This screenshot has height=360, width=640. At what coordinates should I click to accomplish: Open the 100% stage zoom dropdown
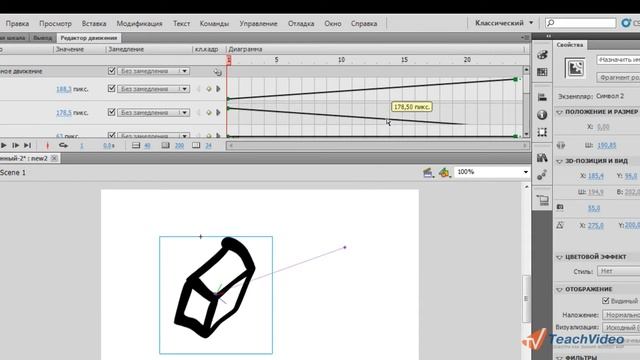point(492,172)
